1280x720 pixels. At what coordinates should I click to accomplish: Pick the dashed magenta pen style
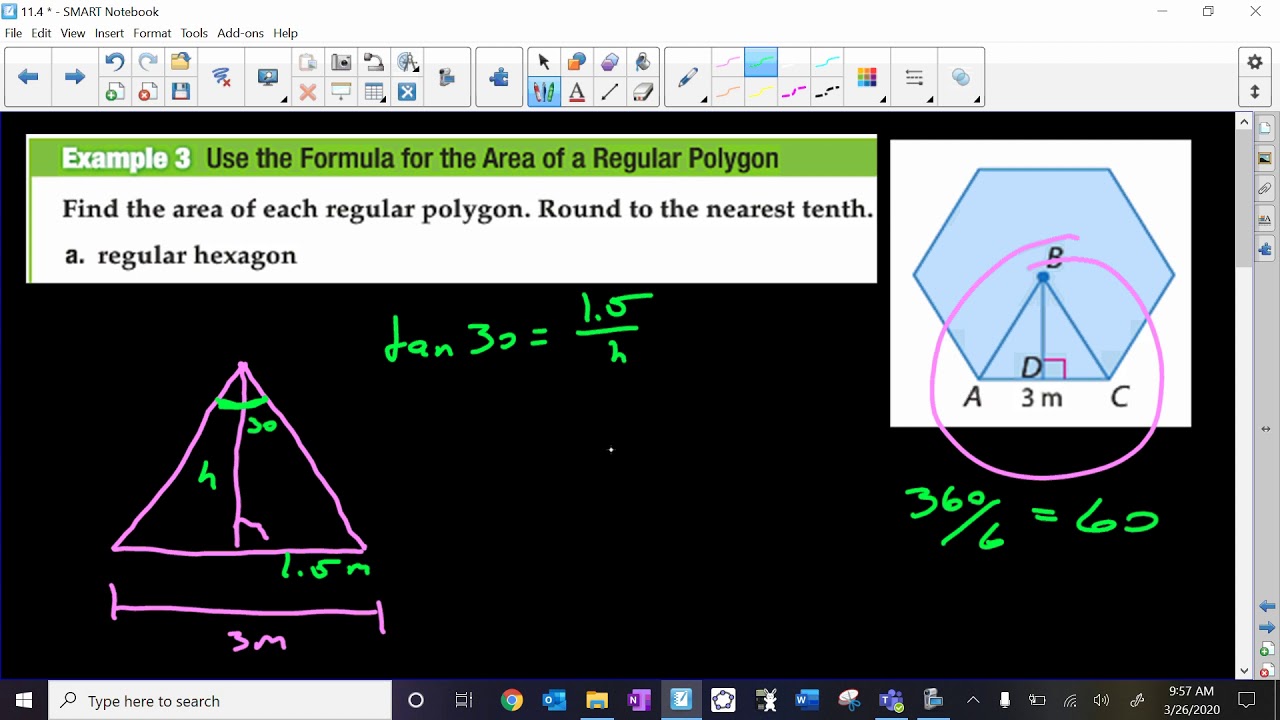pyautogui.click(x=794, y=92)
